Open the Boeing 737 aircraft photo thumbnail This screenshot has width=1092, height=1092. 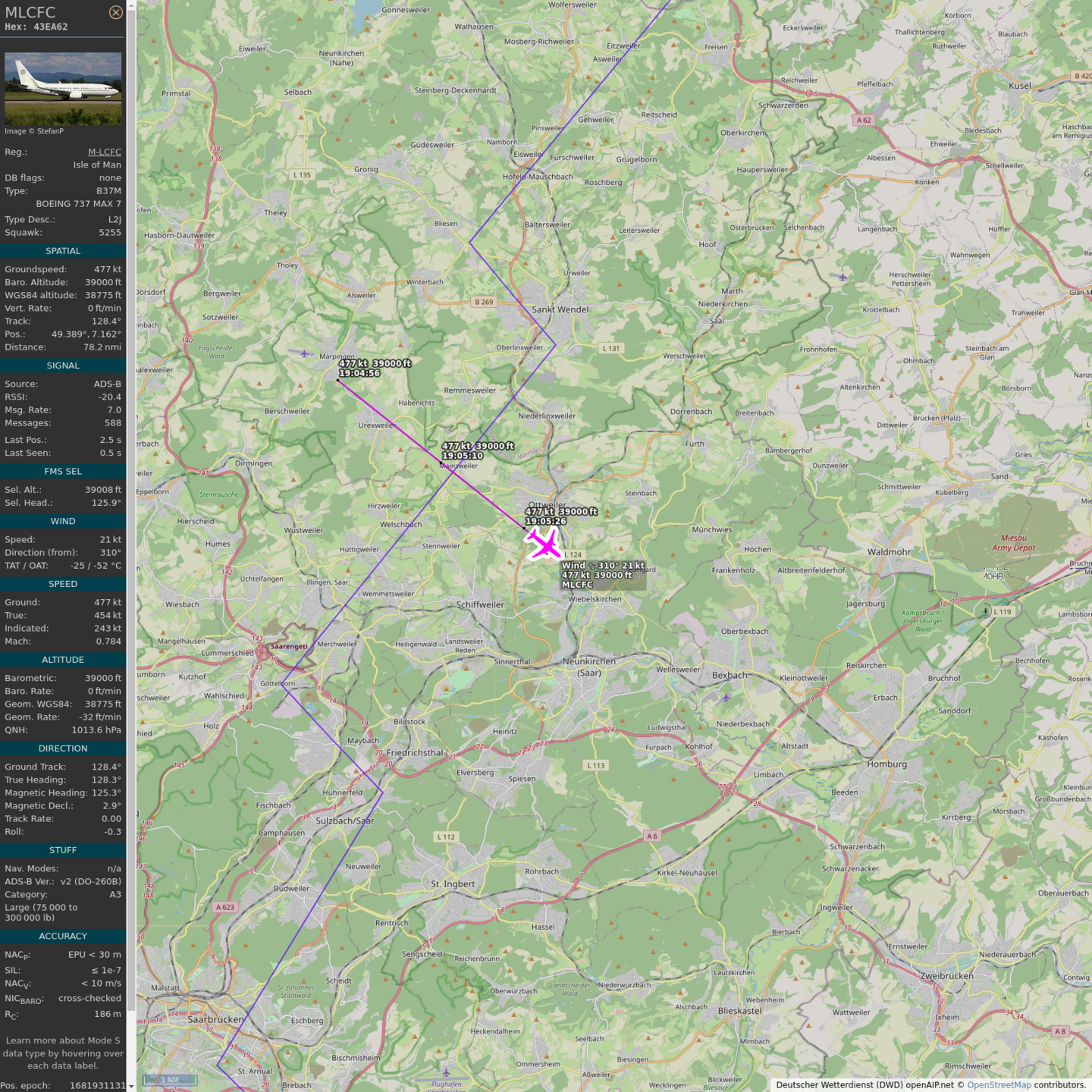click(x=63, y=89)
